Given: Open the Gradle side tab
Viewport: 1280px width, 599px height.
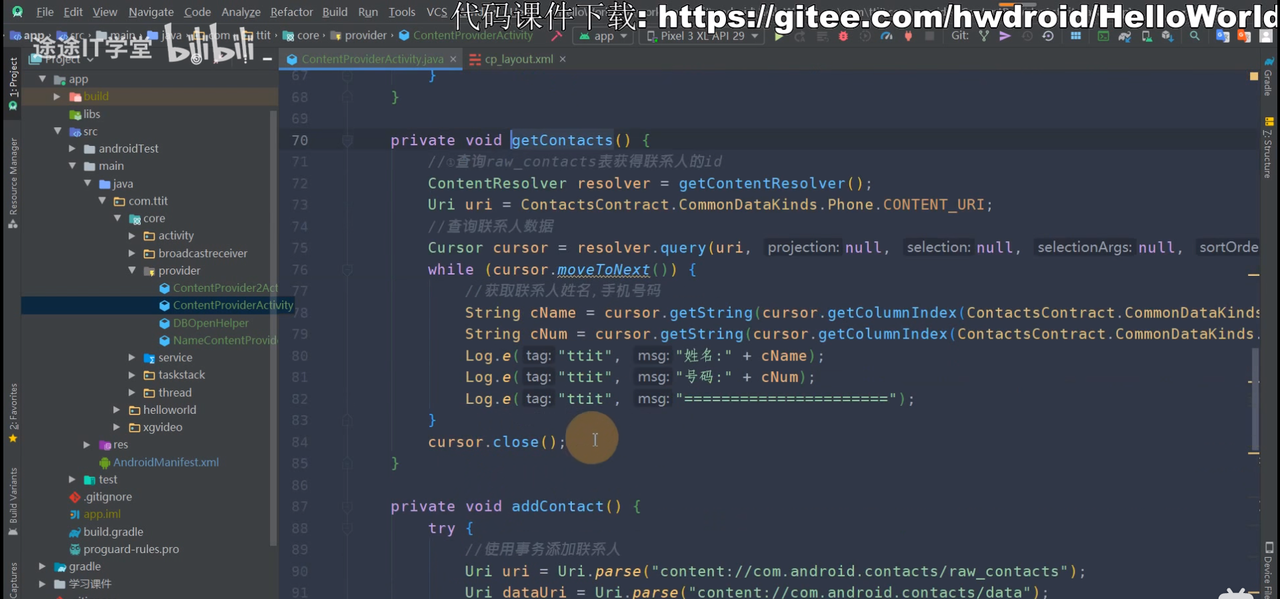Looking at the screenshot, I should point(1268,76).
